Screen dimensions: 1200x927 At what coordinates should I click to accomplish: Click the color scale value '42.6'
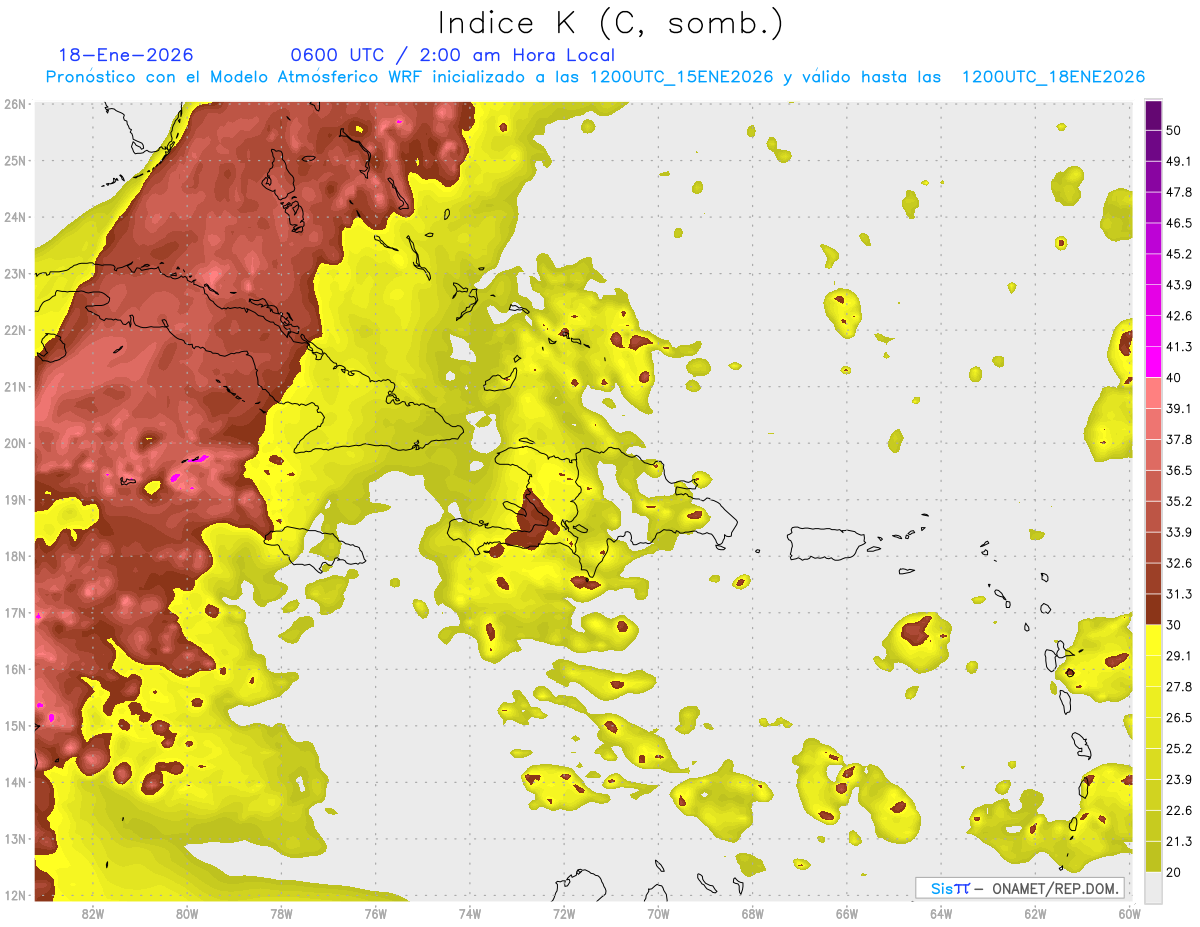1178,316
